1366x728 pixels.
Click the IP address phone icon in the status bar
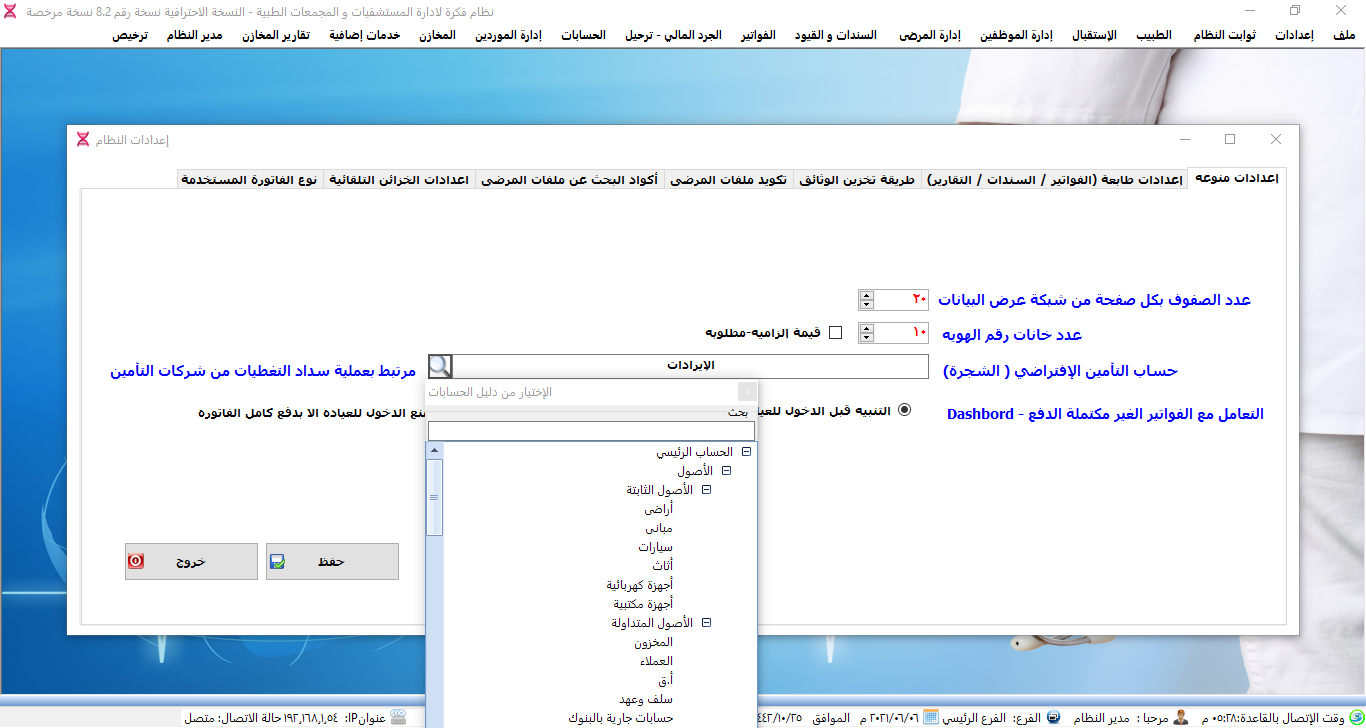398,717
